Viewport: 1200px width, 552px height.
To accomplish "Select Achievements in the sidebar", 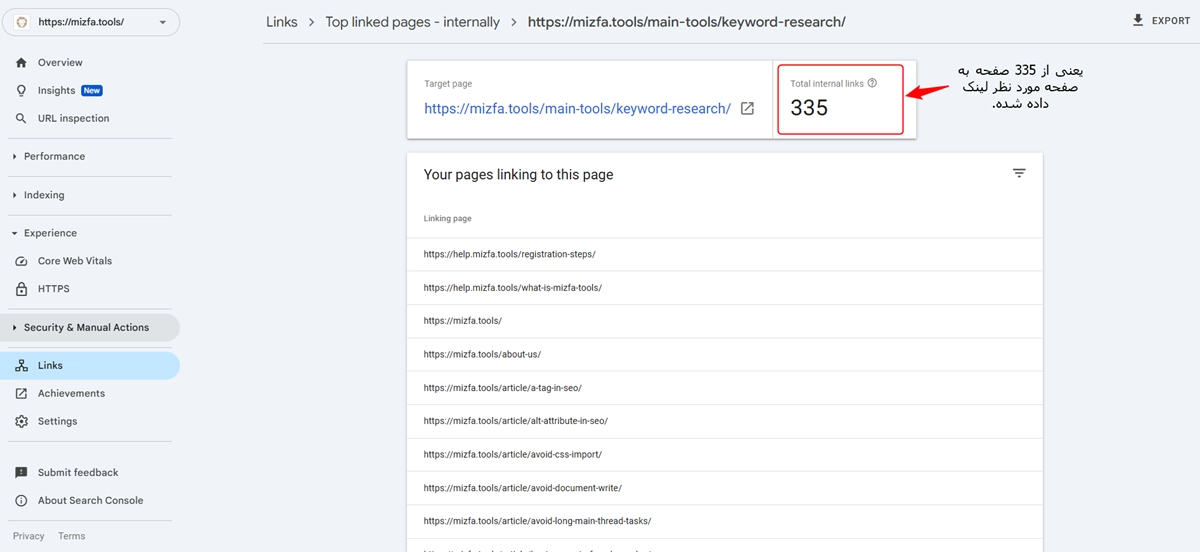I will pyautogui.click(x=71, y=394).
